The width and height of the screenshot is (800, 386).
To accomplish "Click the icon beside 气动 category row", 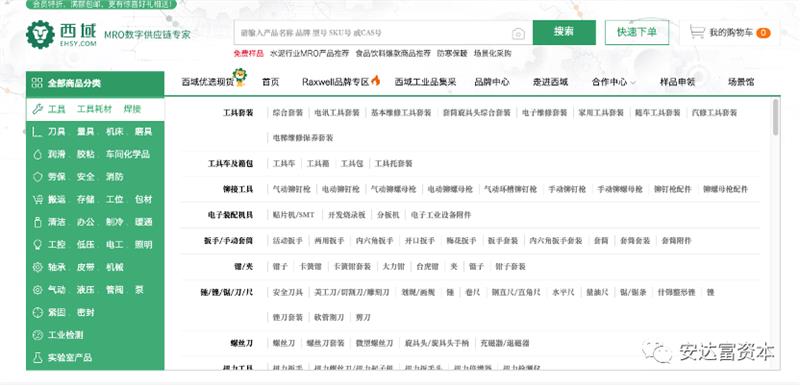I will 37,290.
